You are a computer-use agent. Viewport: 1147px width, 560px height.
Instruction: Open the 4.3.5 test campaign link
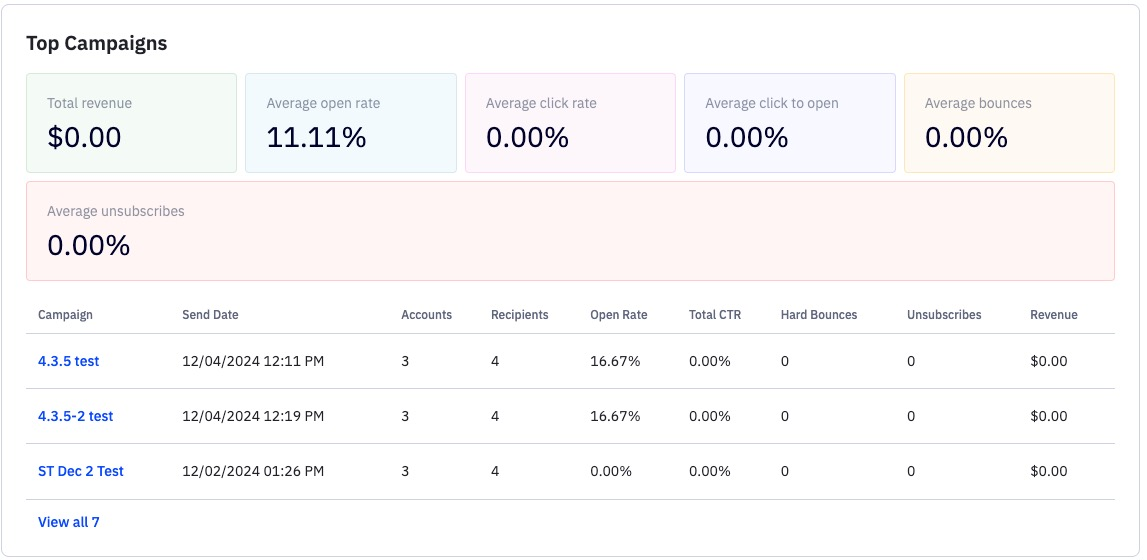pos(68,361)
